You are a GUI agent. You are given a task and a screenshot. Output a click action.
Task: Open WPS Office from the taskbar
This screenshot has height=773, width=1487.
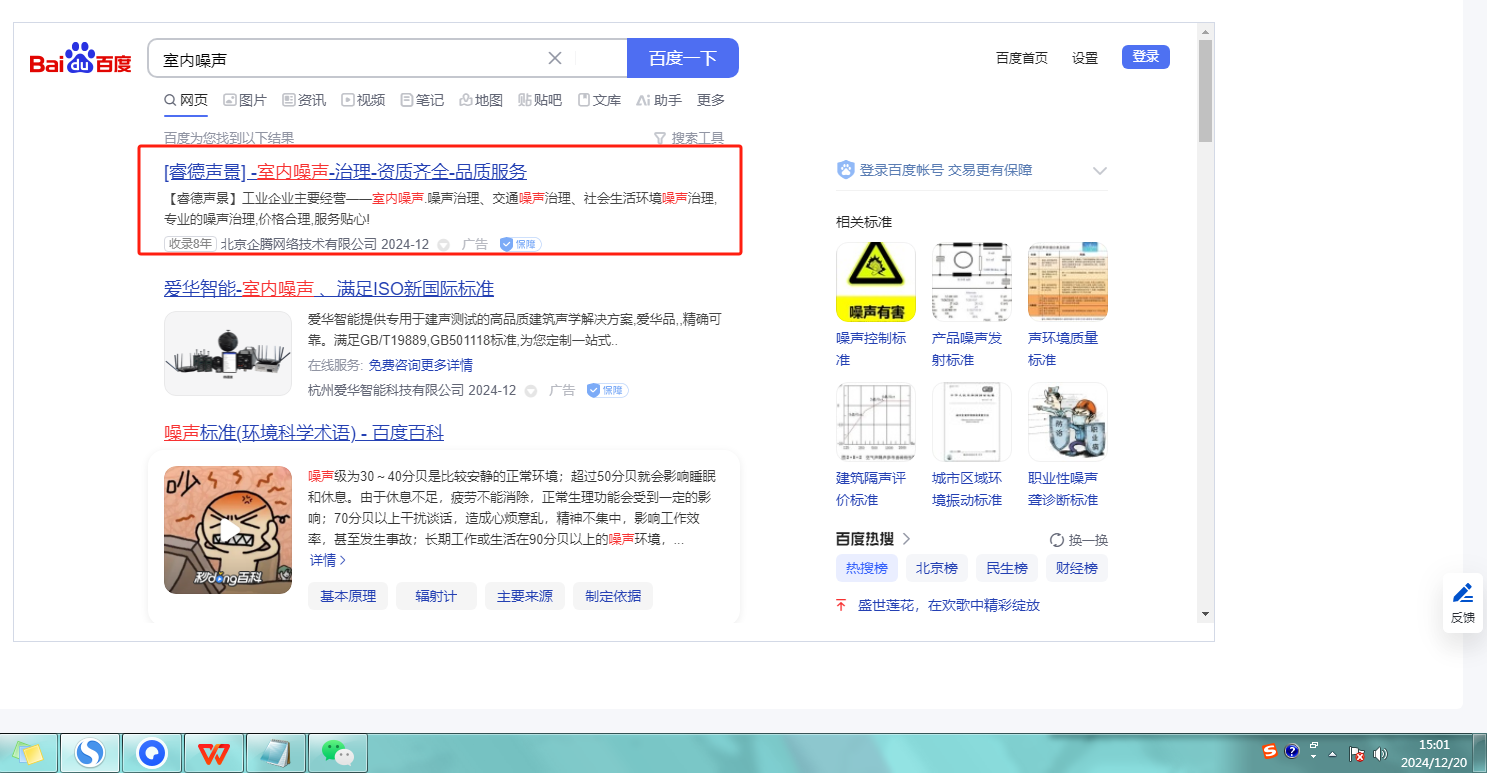pos(213,752)
